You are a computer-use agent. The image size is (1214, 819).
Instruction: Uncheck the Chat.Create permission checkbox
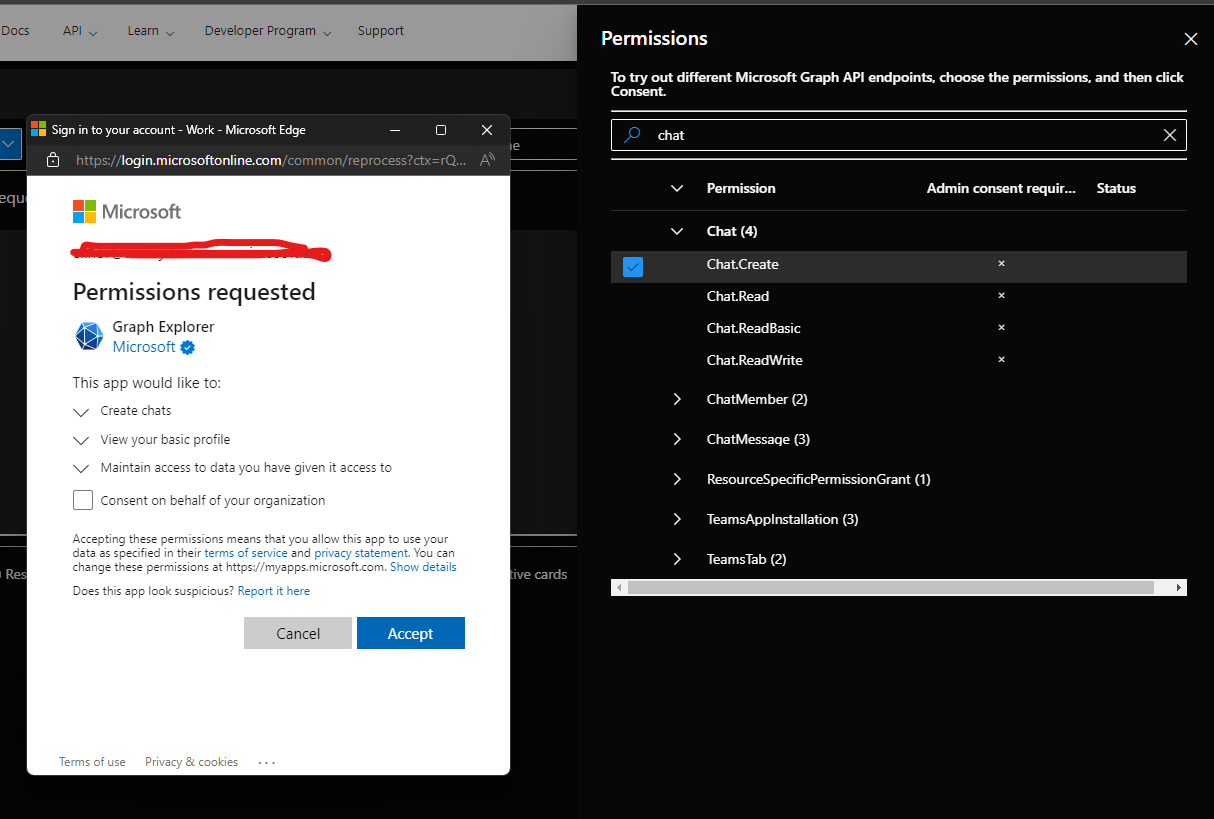pyautogui.click(x=632, y=266)
